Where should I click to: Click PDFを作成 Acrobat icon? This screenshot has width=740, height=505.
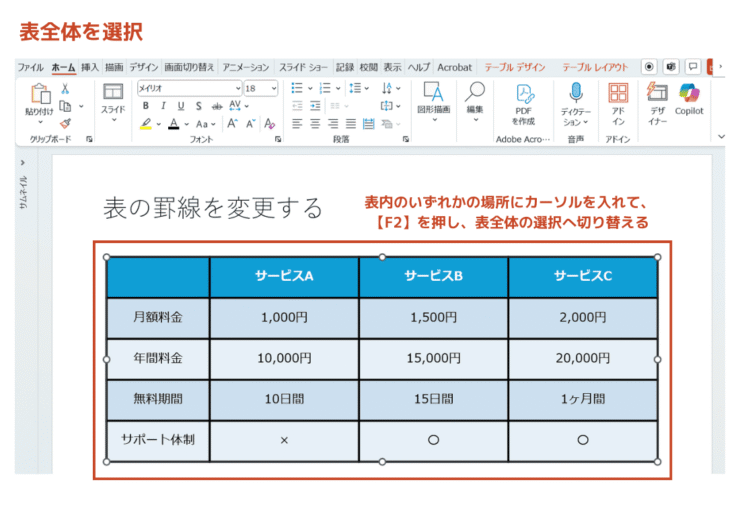(524, 93)
